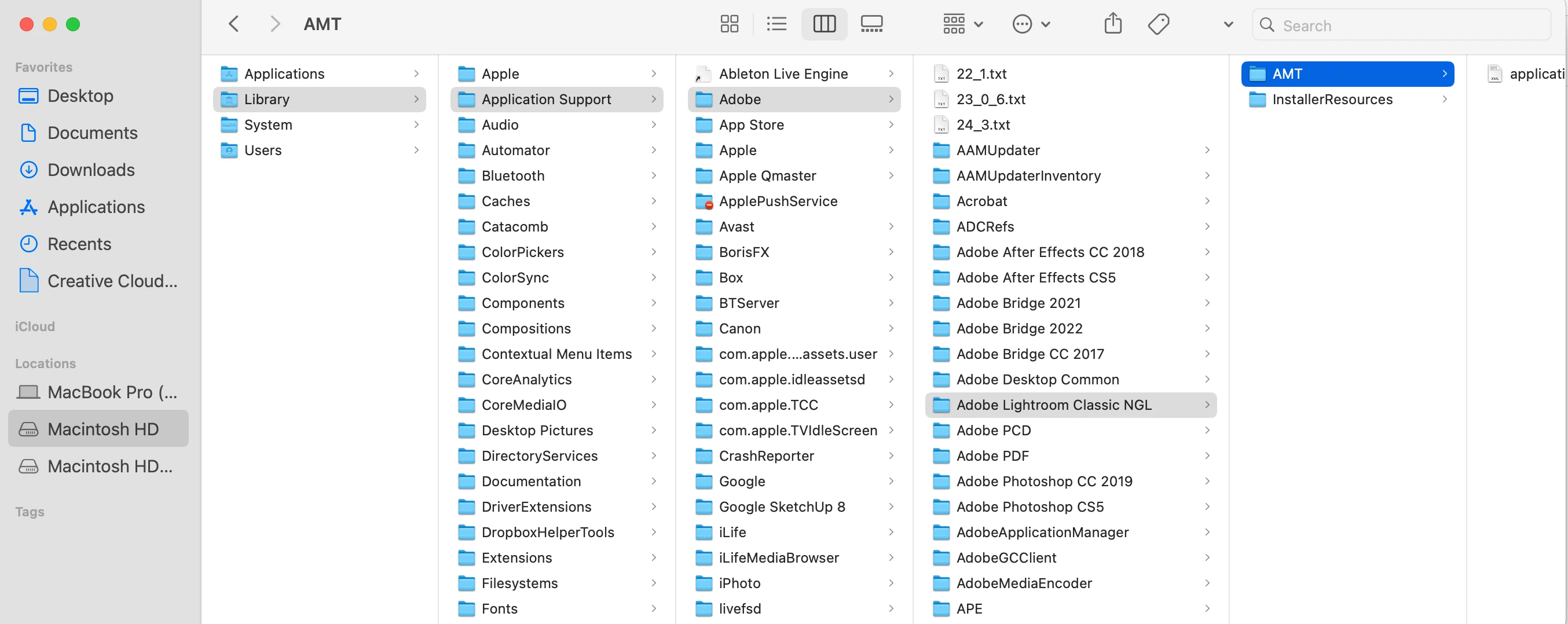Select the InstallerResources folder

[1347, 99]
